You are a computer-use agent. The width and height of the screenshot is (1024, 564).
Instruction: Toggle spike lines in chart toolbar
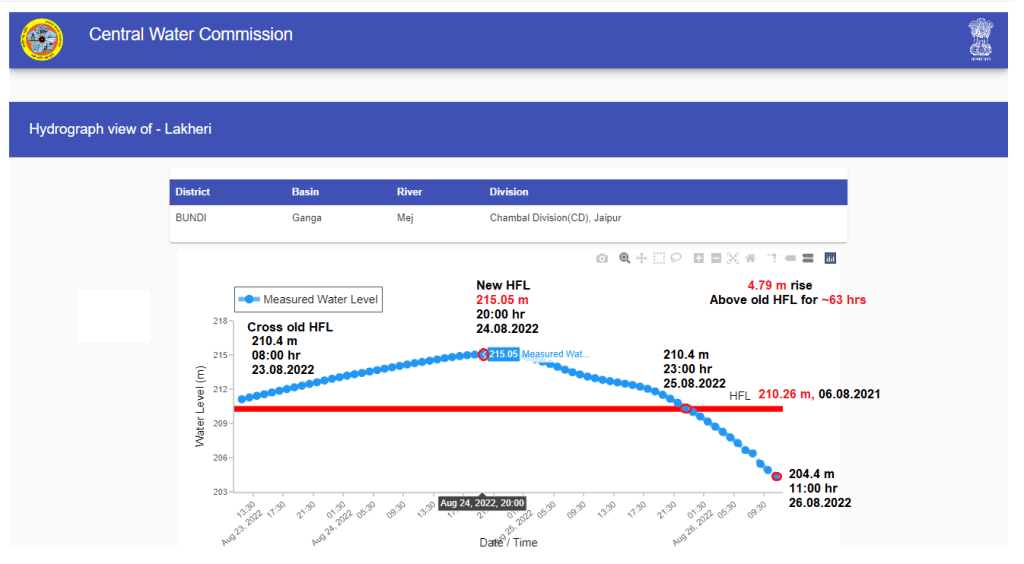click(x=773, y=258)
